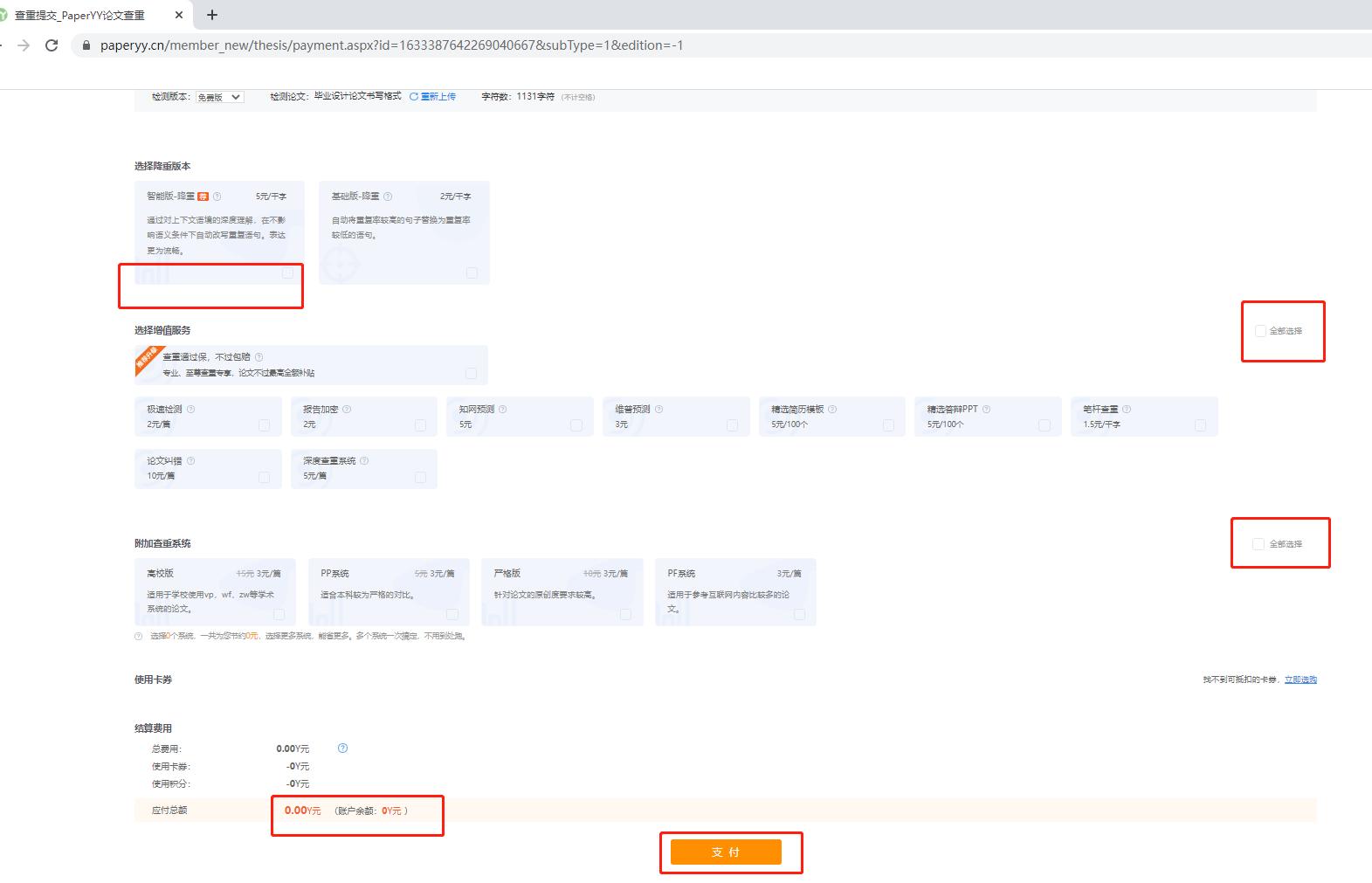Click help icon beside 精选简历模板

(832, 409)
